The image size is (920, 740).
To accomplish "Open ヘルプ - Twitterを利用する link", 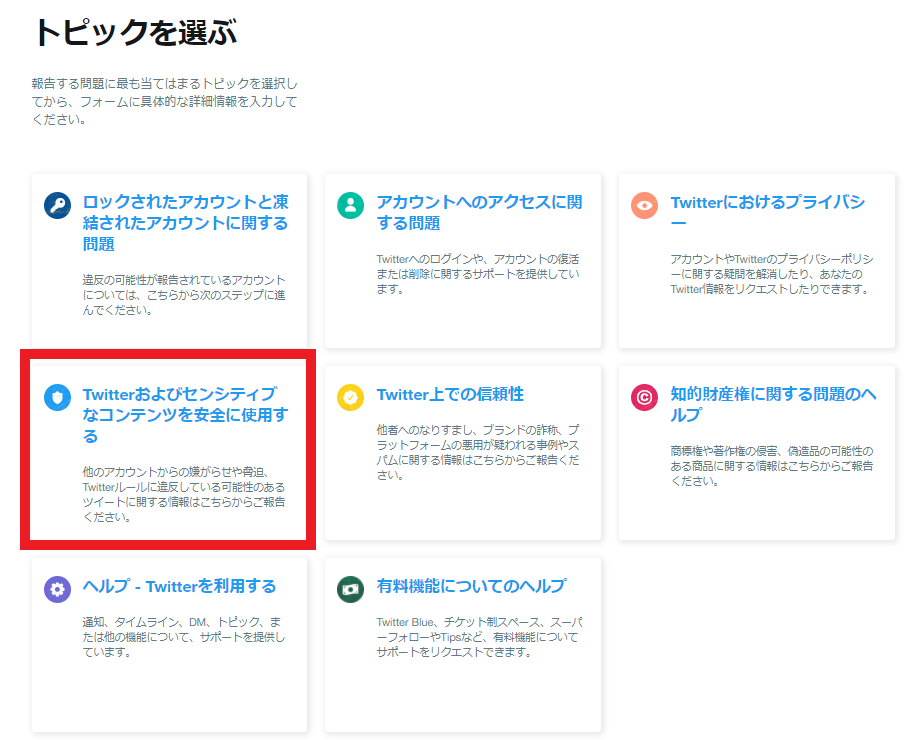I will click(179, 586).
